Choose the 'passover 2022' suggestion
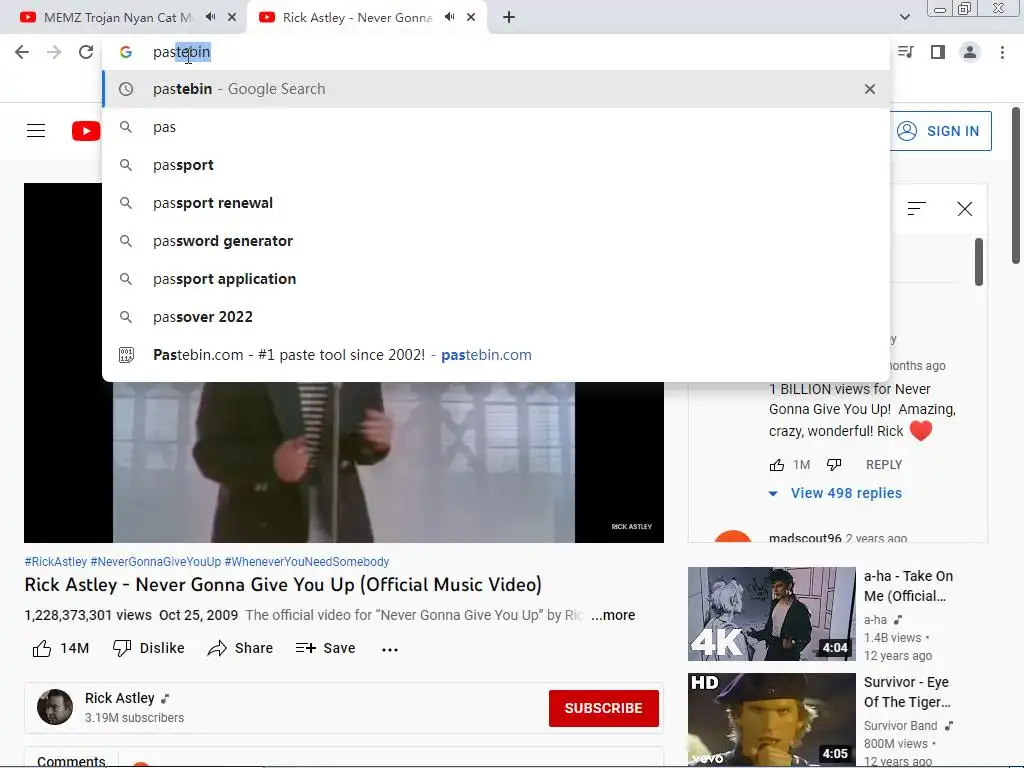Screen dimensions: 1024x768 click(496, 317)
